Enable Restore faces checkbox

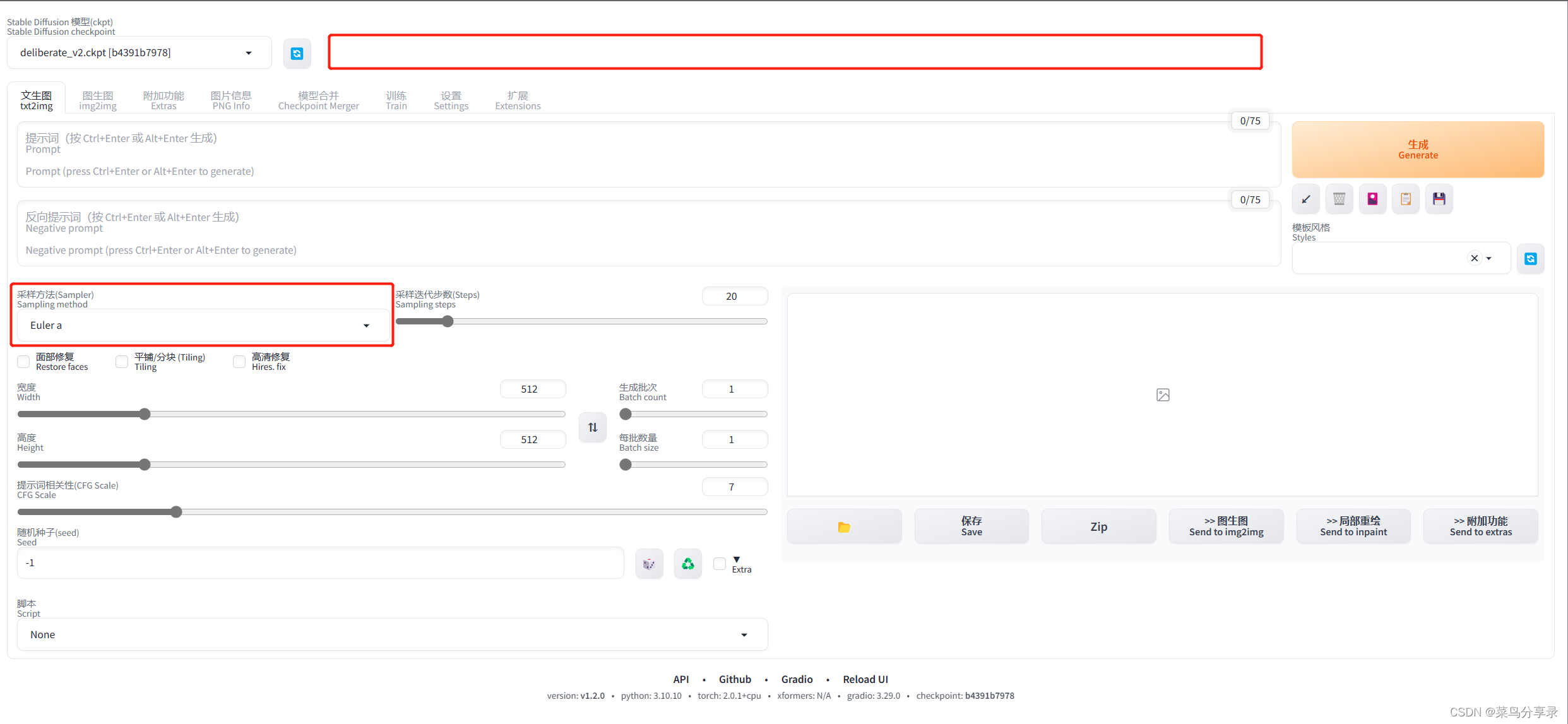click(23, 362)
